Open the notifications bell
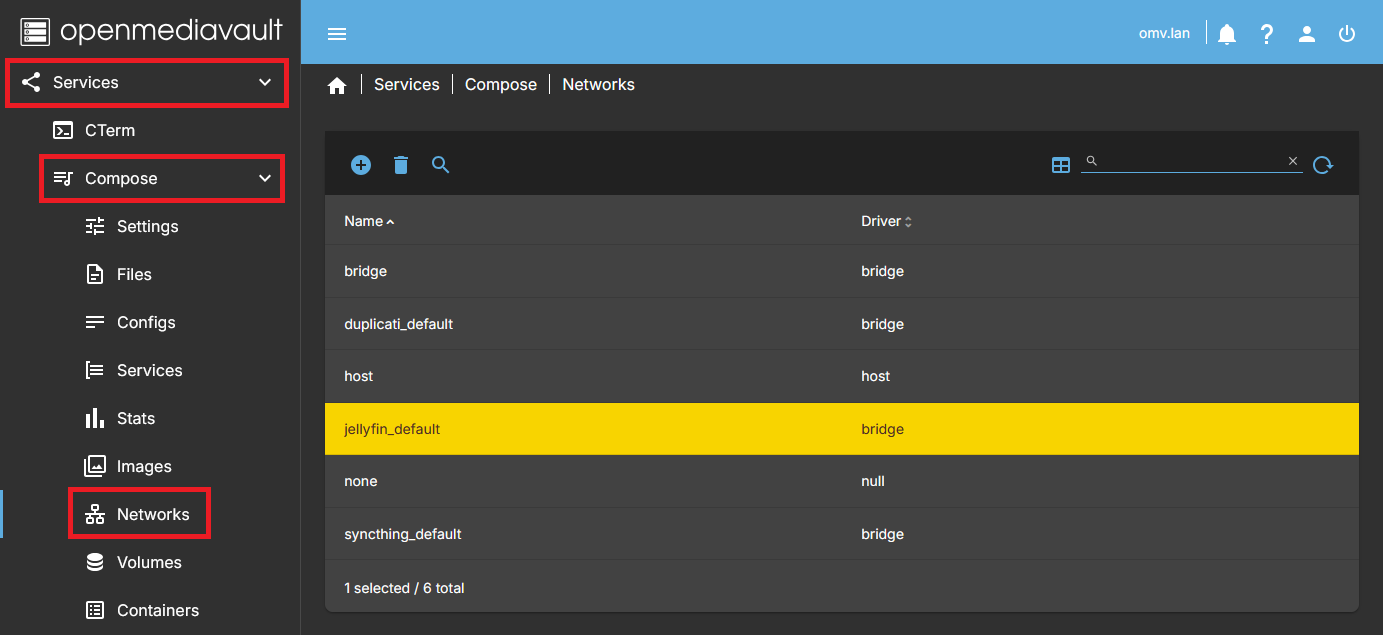The height and width of the screenshot is (635, 1383). pos(1227,34)
